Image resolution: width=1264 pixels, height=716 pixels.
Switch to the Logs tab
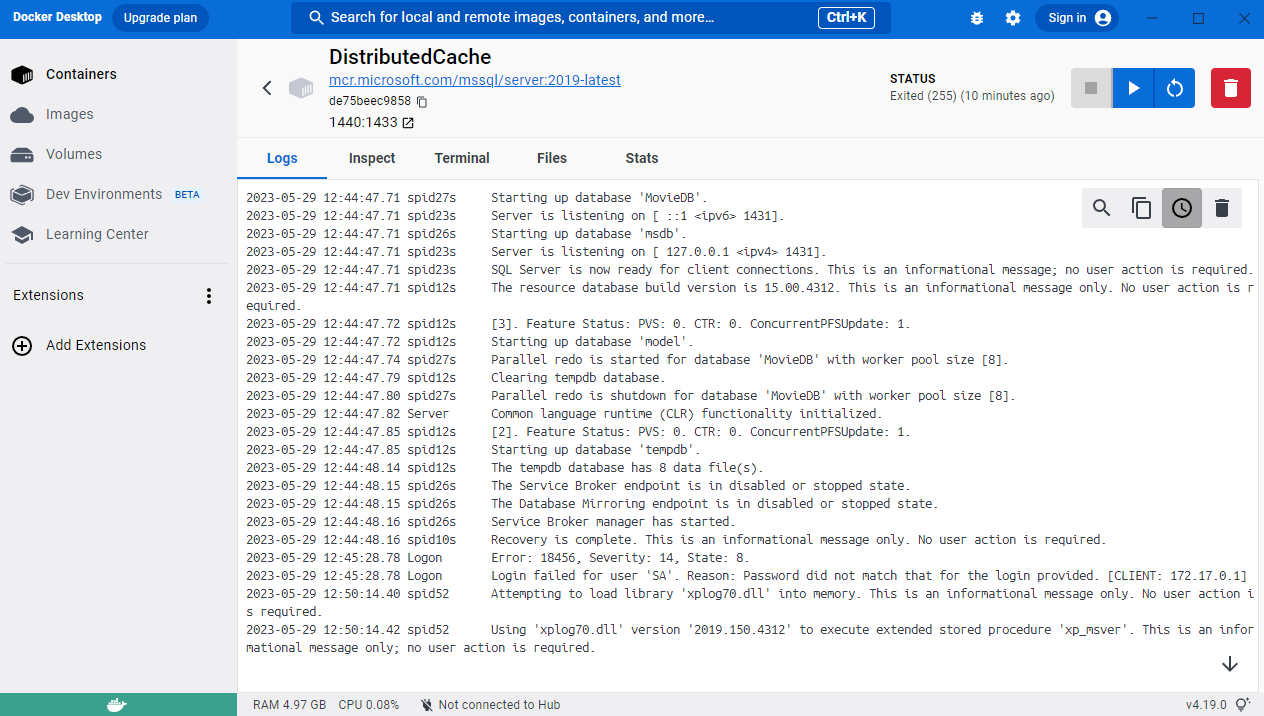(x=282, y=158)
